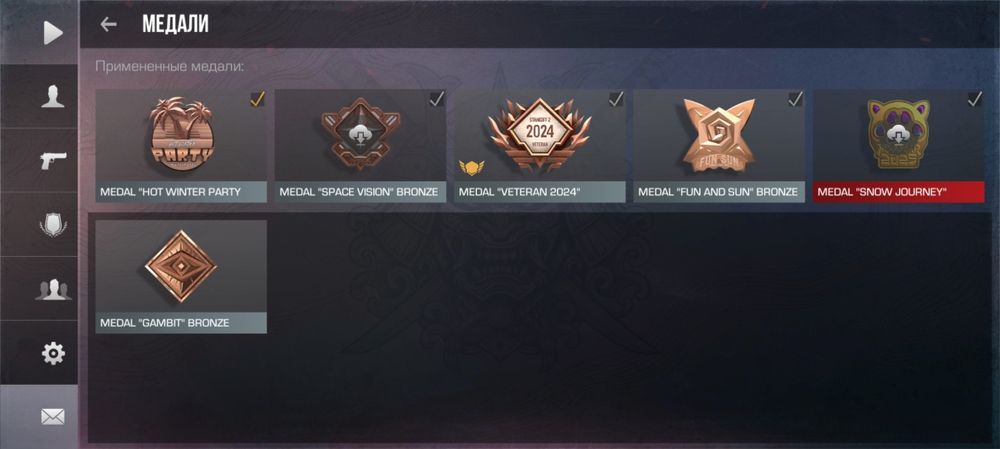Open the pistol weapons icon
The height and width of the screenshot is (449, 1000).
point(53,160)
